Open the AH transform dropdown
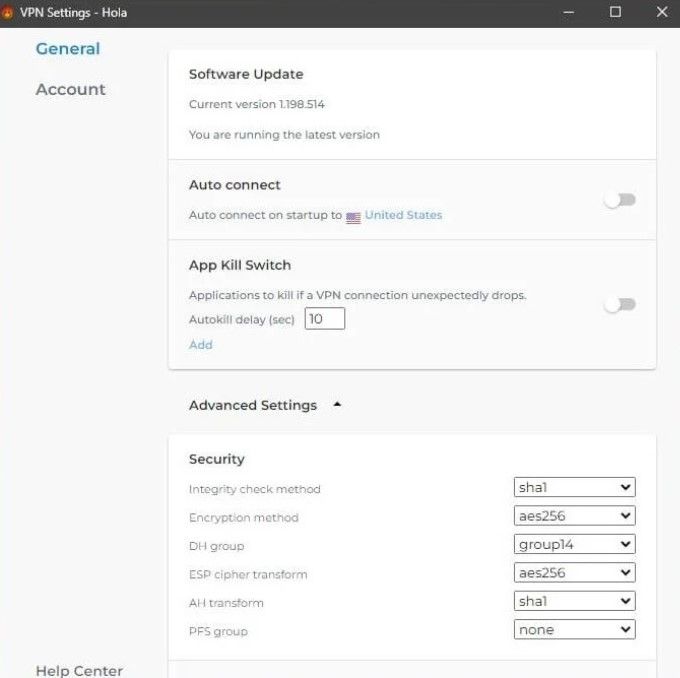 (x=575, y=601)
